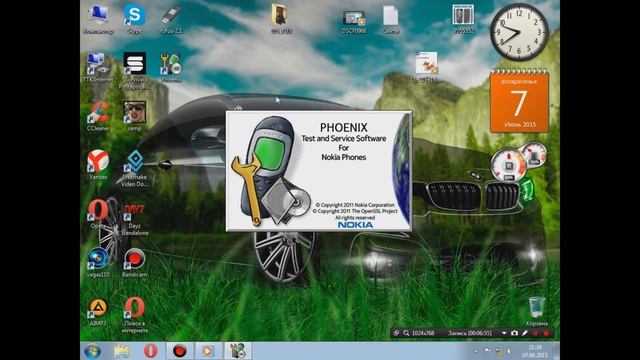This screenshot has width=640, height=360.
Task: Select the pencil draw tool on recording bar
Action: pyautogui.click(x=524, y=333)
